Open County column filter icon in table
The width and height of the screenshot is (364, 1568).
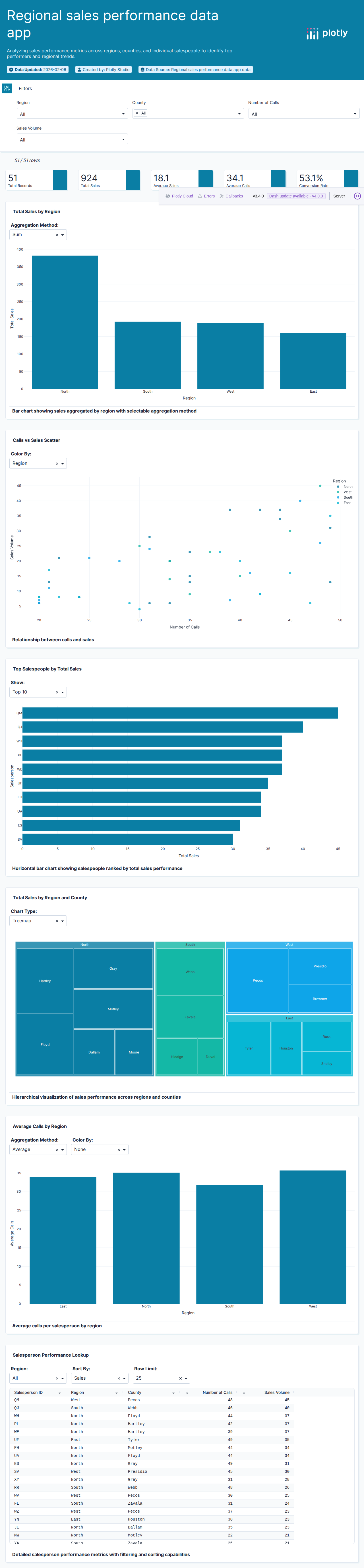tap(173, 1392)
